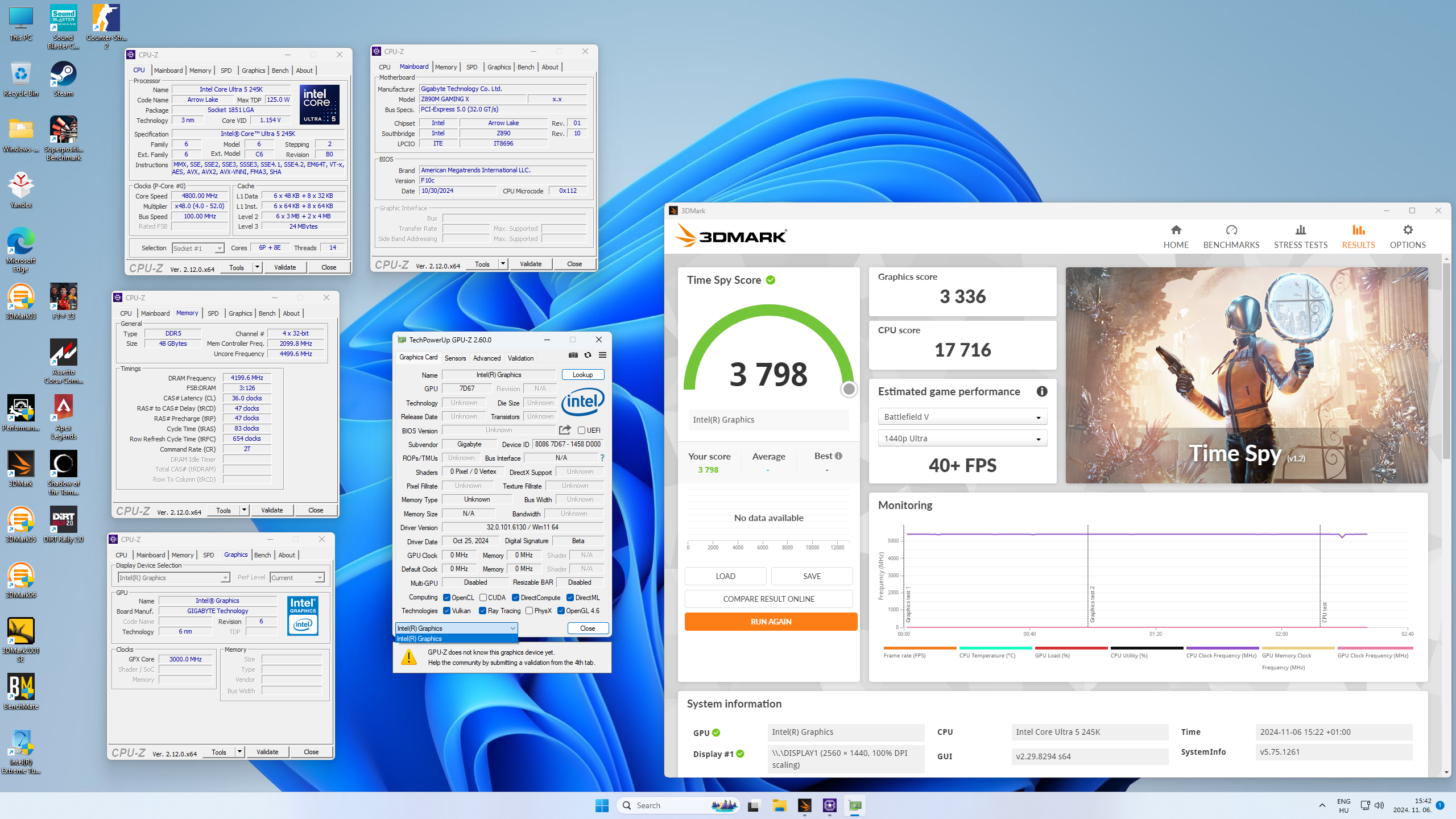Go to 3DMark Benchmarks section
Viewport: 1456px width, 819px height.
coord(1231,235)
